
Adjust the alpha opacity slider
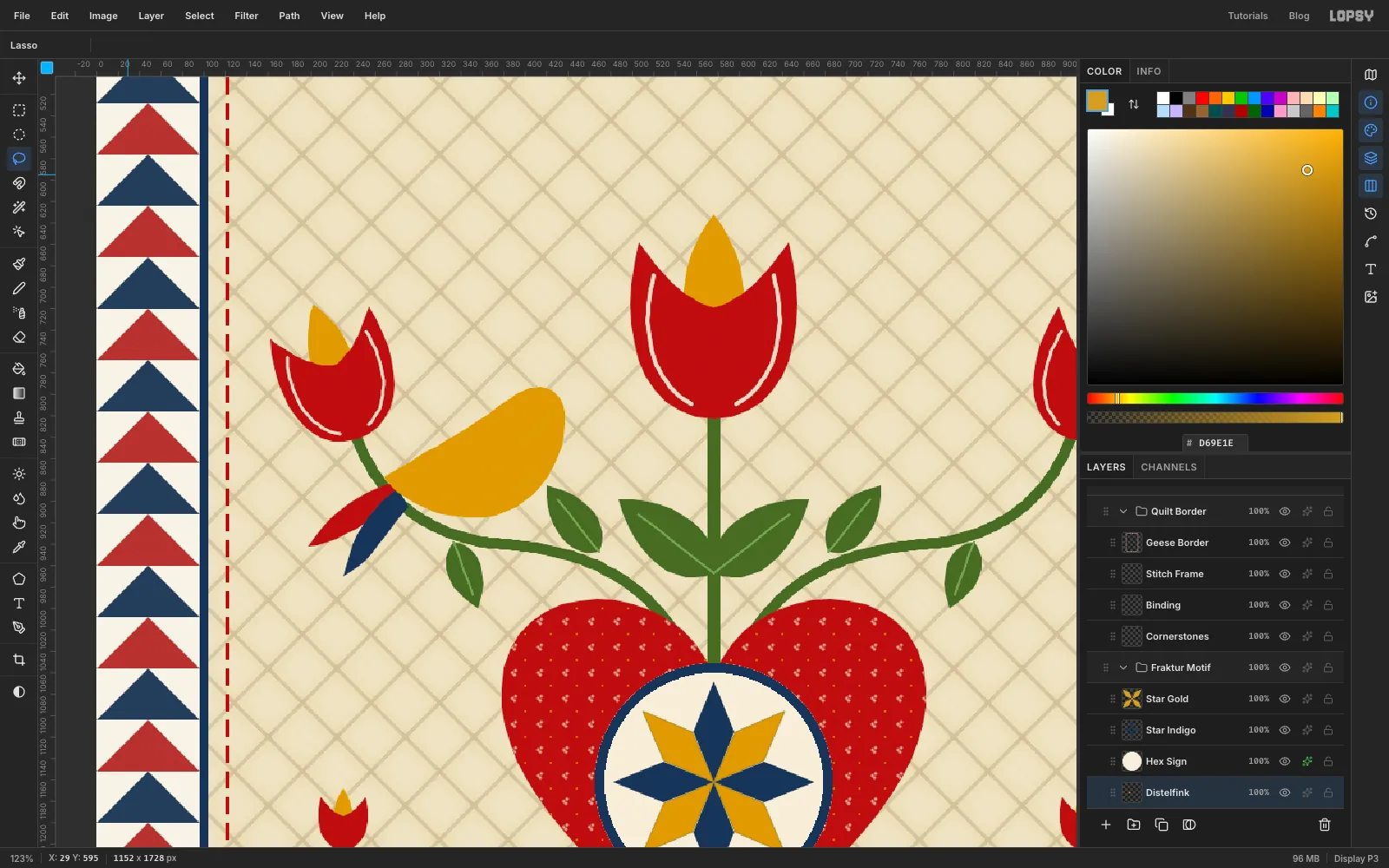1215,418
